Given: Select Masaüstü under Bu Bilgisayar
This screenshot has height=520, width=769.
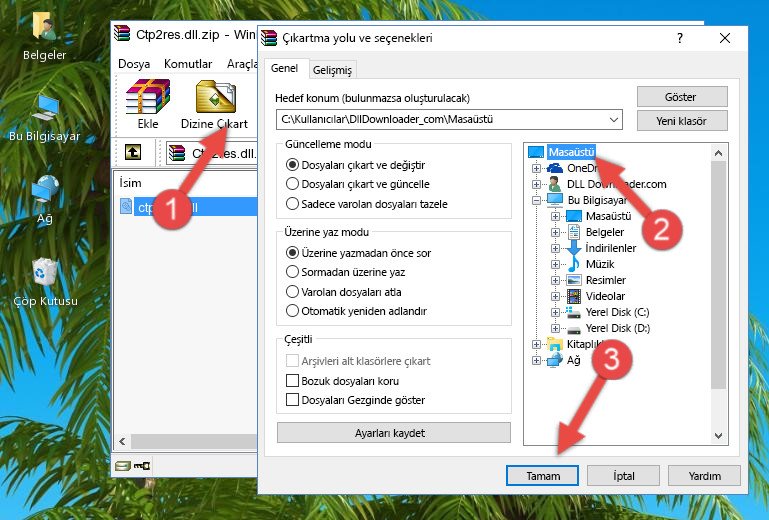Looking at the screenshot, I should point(598,216).
